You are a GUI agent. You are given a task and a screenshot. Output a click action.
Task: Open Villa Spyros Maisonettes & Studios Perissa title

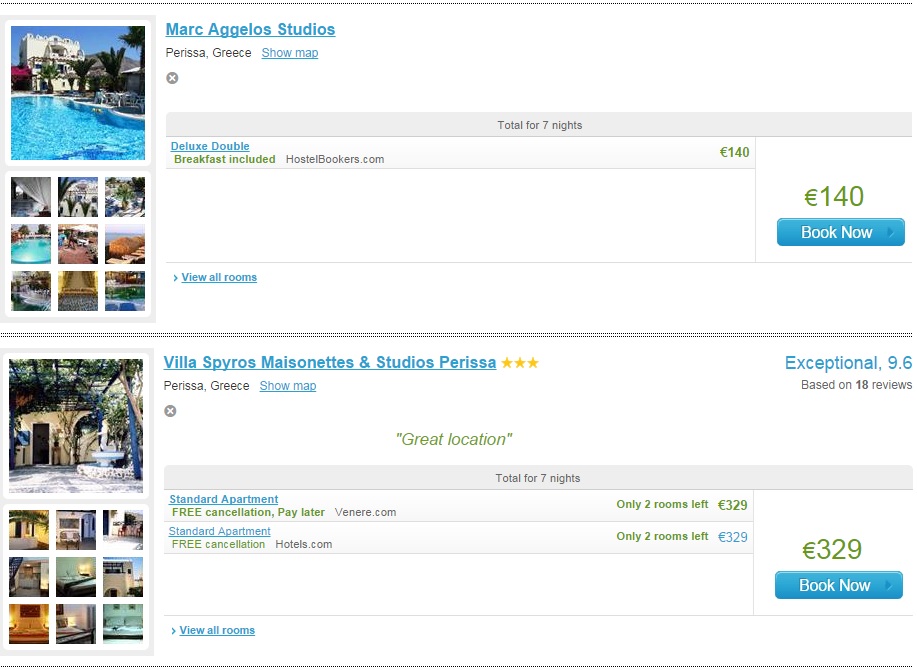point(329,363)
